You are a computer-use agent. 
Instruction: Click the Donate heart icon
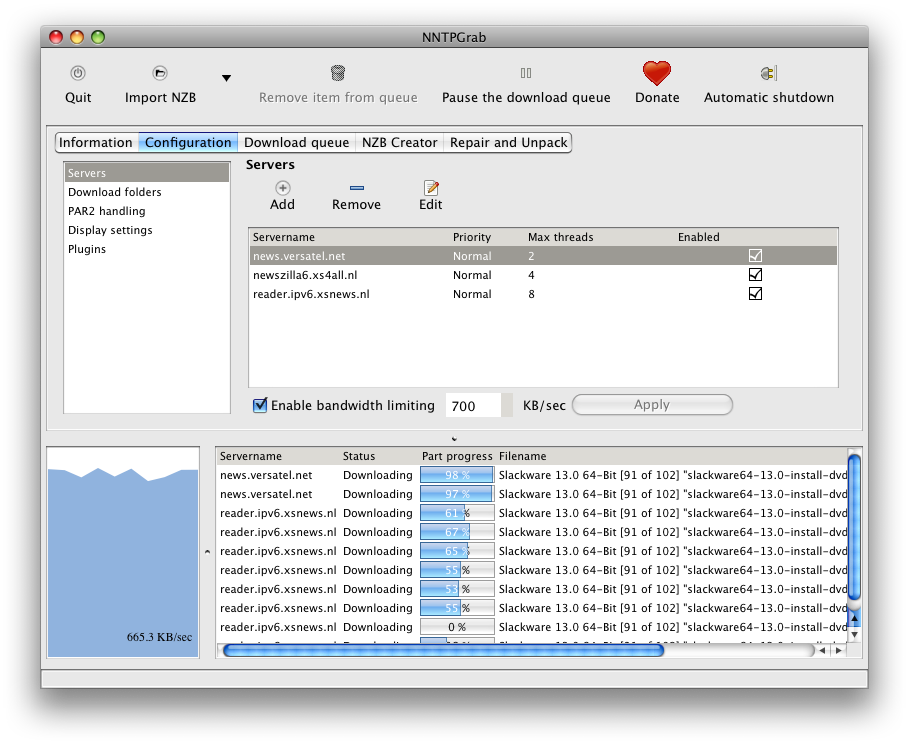(x=657, y=73)
